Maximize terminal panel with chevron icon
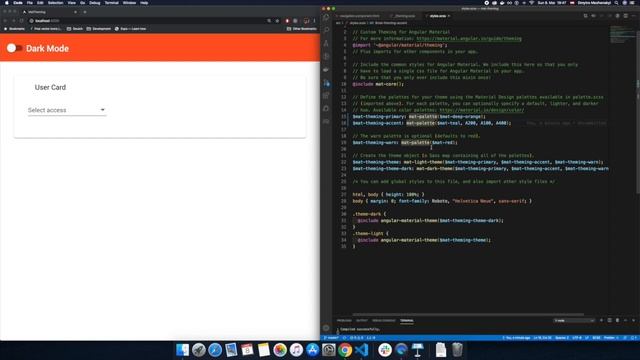Image resolution: width=640 pixels, height=360 pixels. click(625, 320)
